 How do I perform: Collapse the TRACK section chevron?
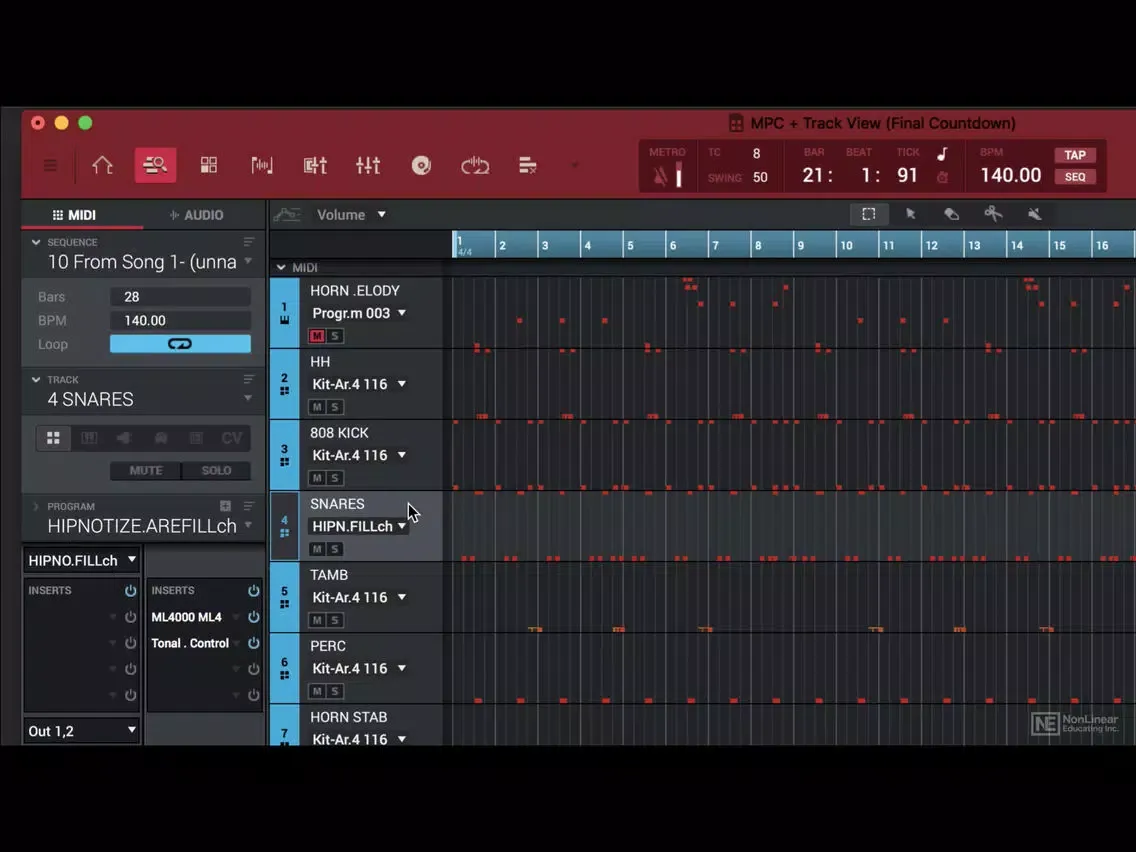pos(36,380)
